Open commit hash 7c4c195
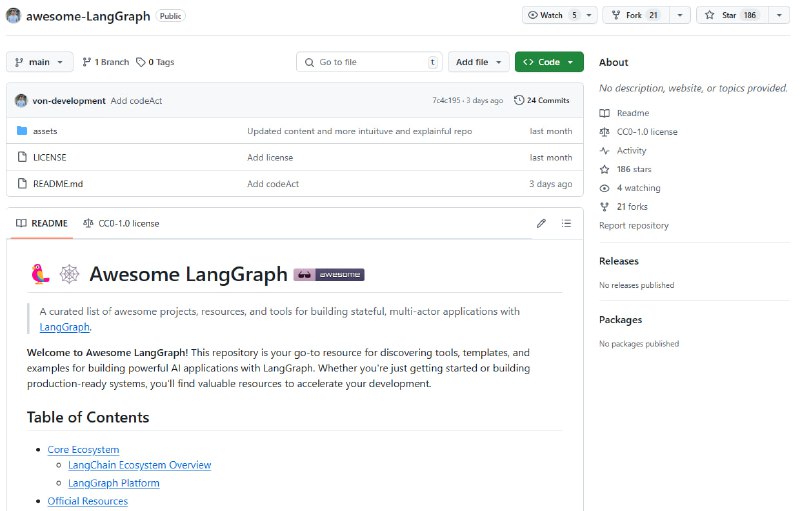The width and height of the screenshot is (800, 511). point(446,100)
